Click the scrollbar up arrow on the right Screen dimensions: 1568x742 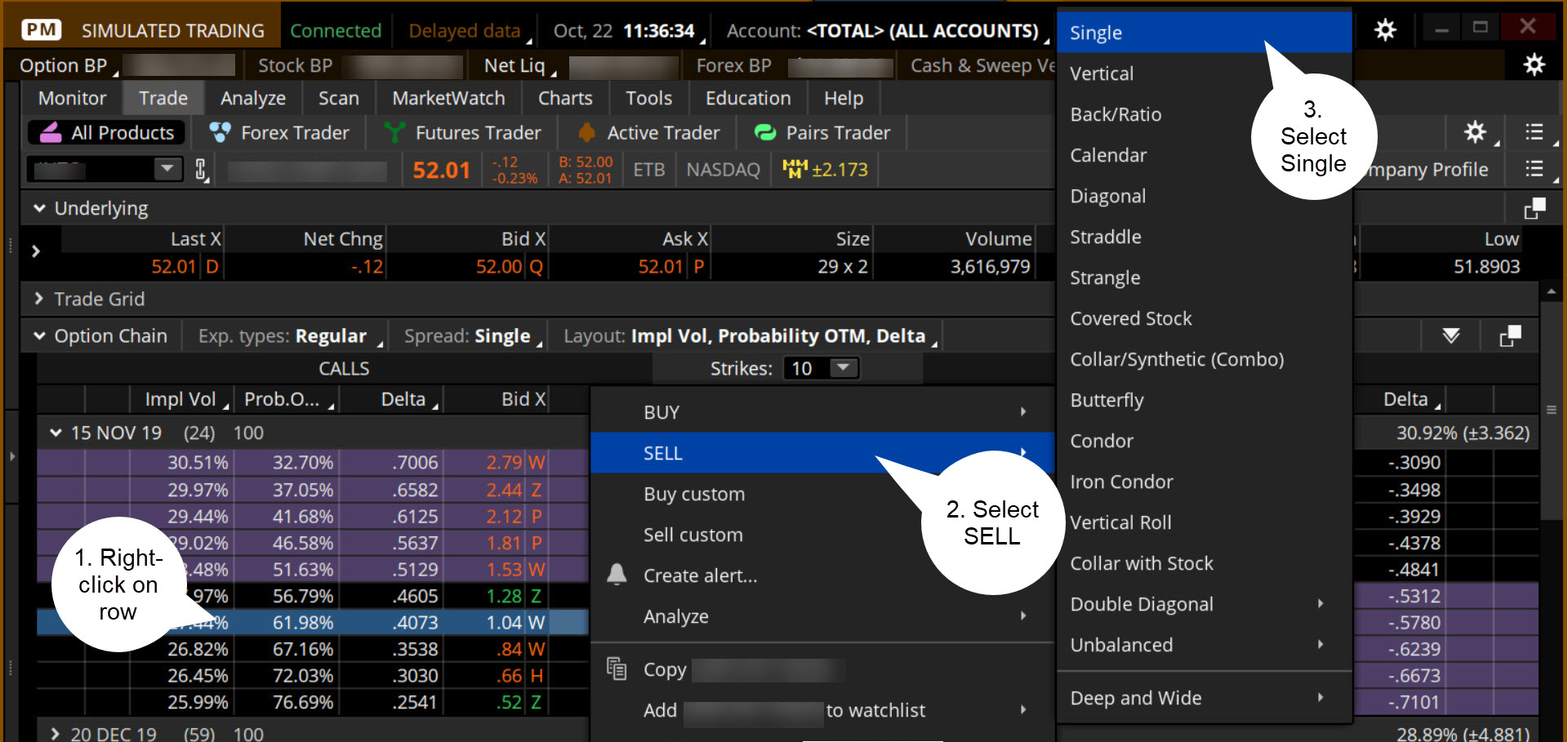pyautogui.click(x=1551, y=290)
